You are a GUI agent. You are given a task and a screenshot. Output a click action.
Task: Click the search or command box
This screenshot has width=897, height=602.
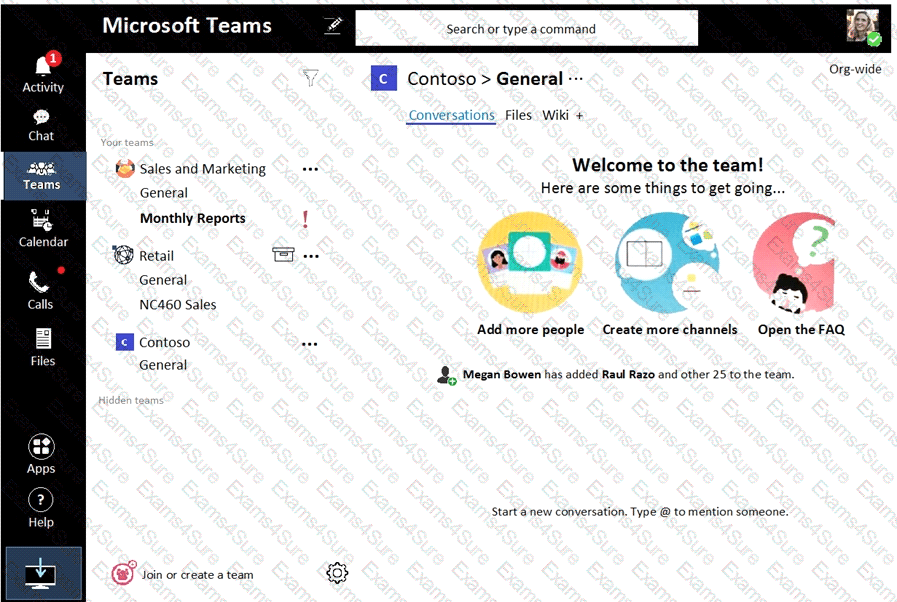click(x=526, y=29)
